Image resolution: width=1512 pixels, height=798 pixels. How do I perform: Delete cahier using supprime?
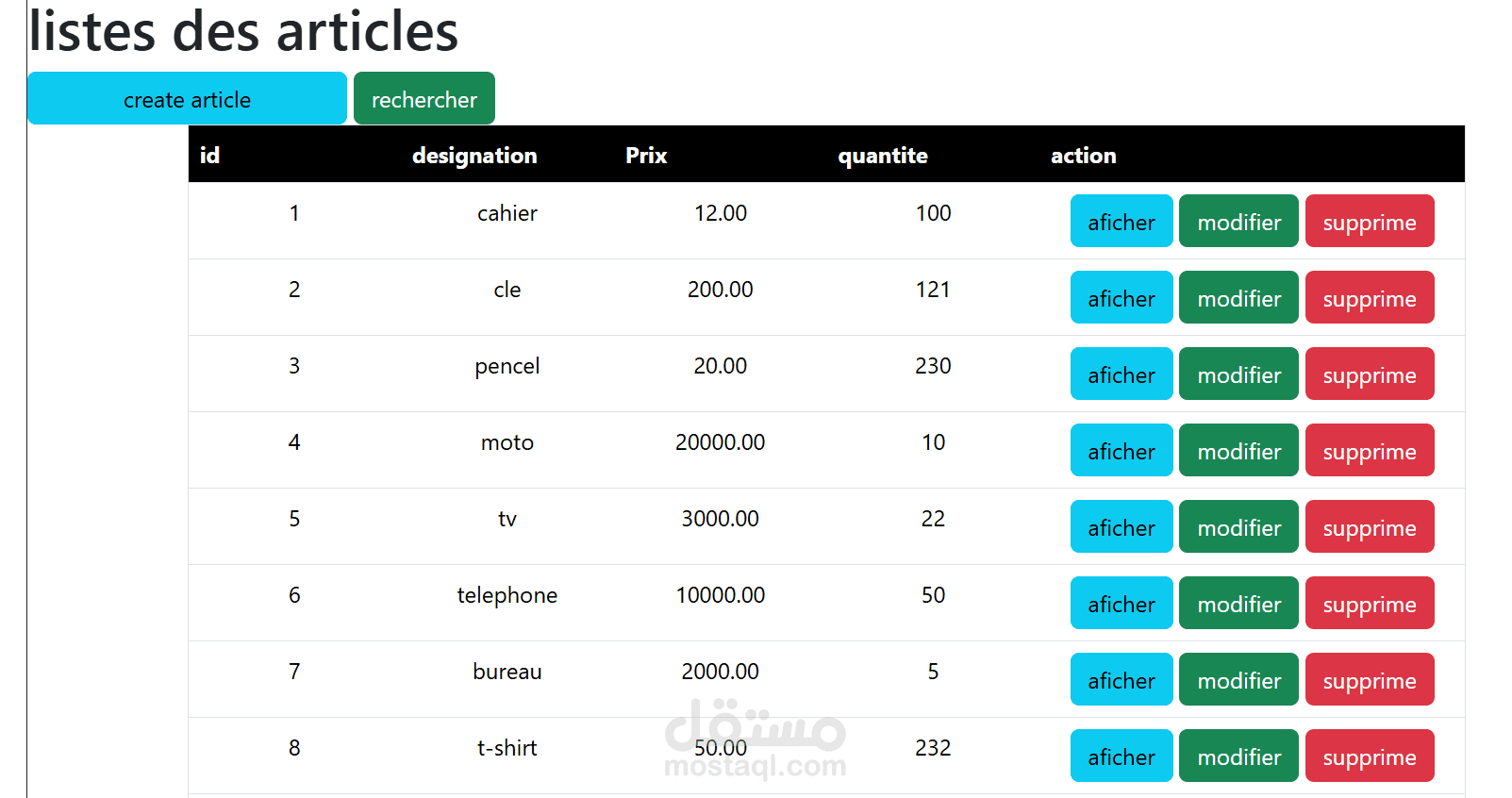pyautogui.click(x=1370, y=222)
